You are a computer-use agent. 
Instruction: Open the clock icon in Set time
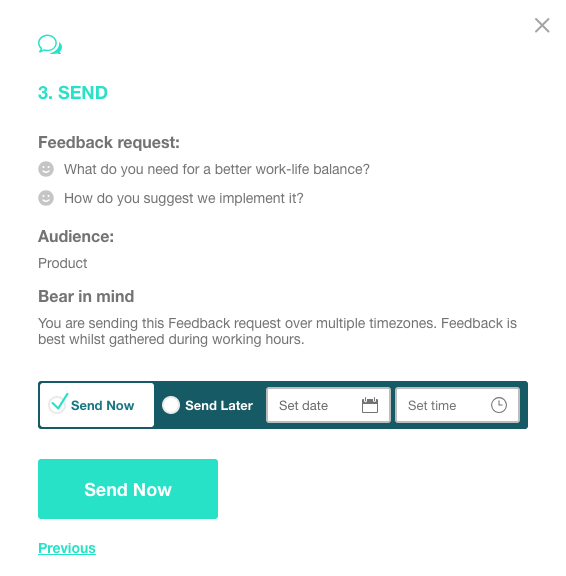498,405
